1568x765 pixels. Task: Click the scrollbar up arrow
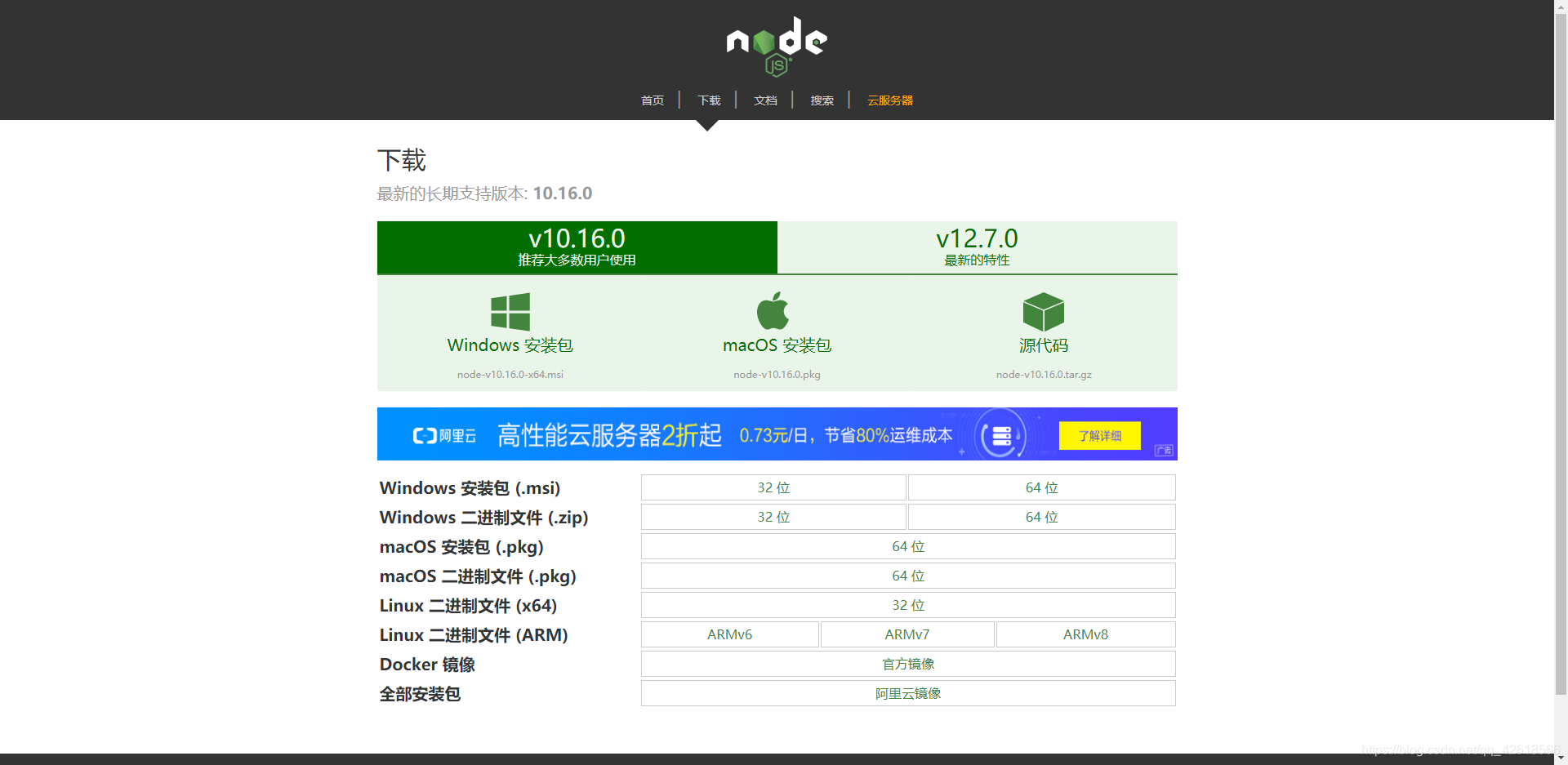[x=1561, y=6]
